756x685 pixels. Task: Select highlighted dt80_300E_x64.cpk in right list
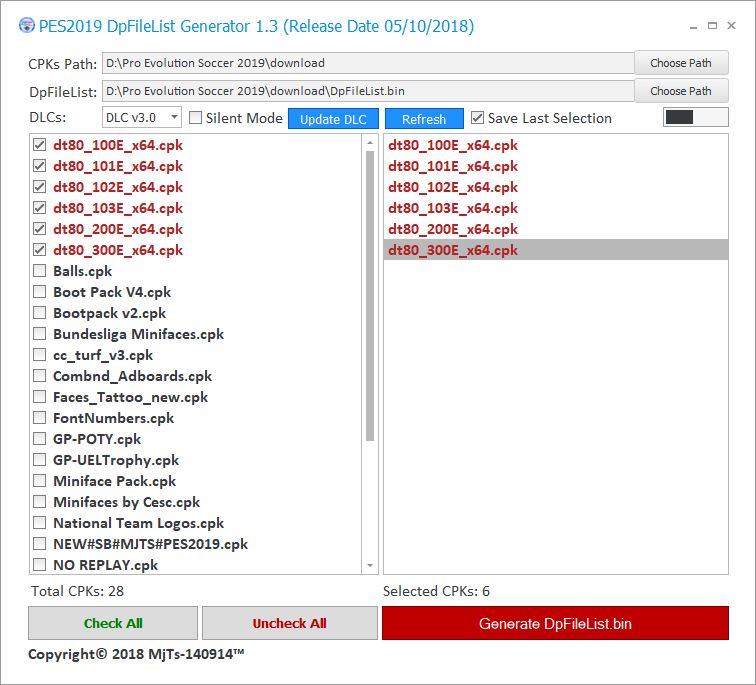coord(555,250)
